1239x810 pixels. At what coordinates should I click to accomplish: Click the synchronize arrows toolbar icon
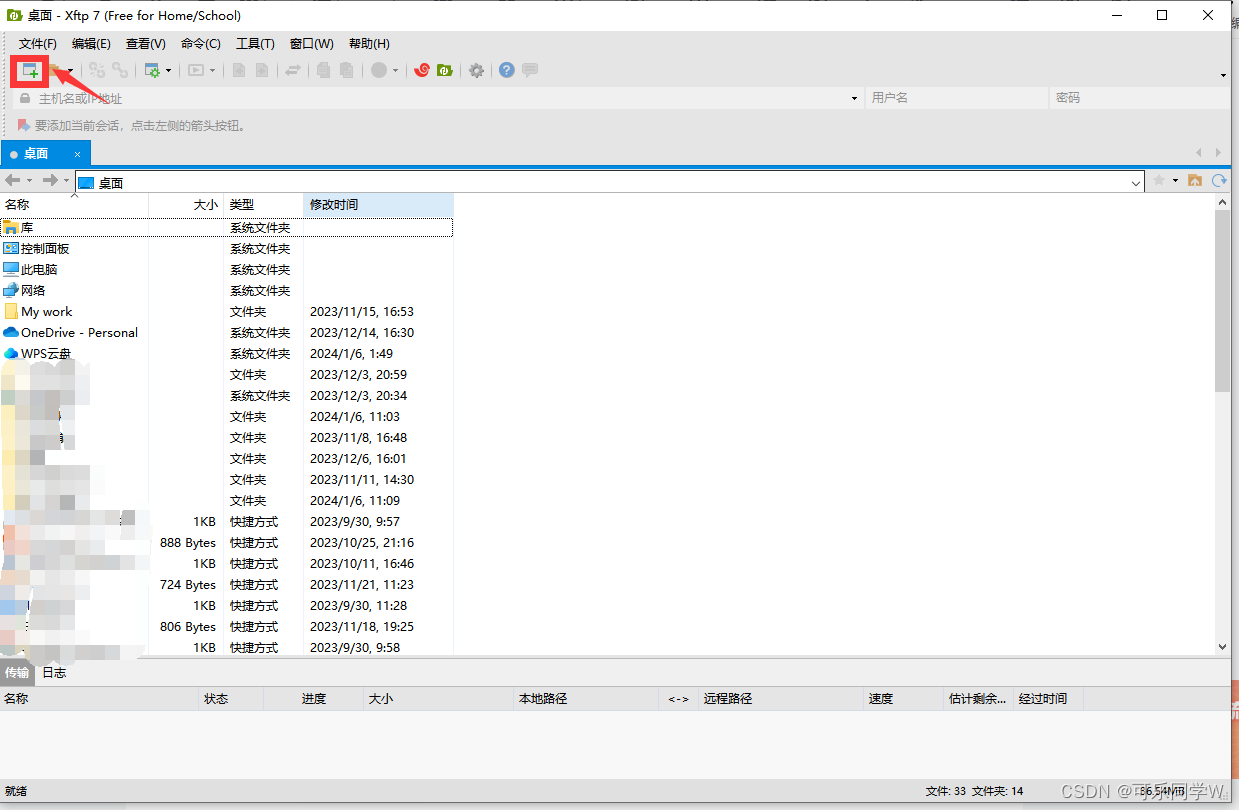293,70
